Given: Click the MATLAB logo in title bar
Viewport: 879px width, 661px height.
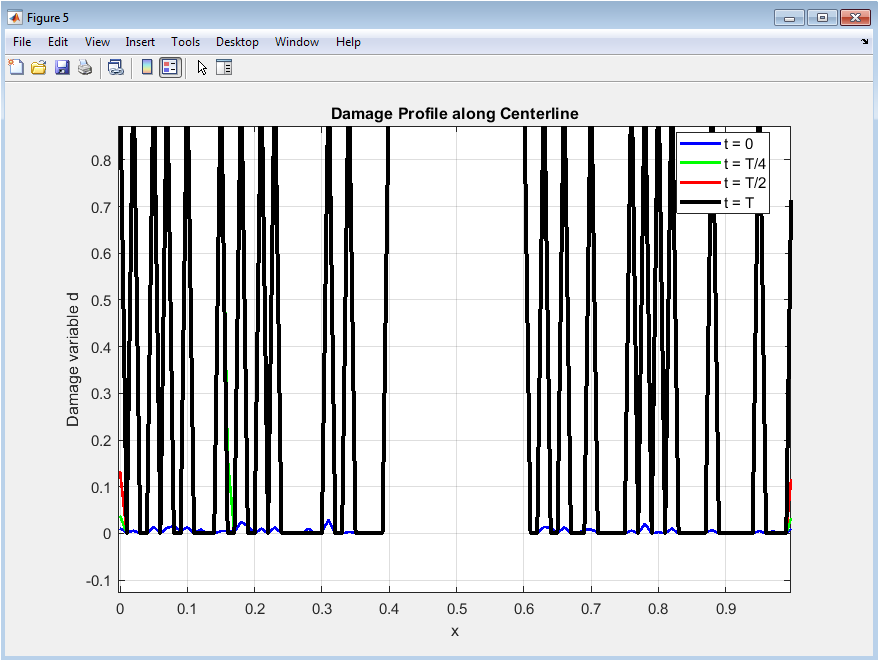Looking at the screenshot, I should [x=15, y=17].
